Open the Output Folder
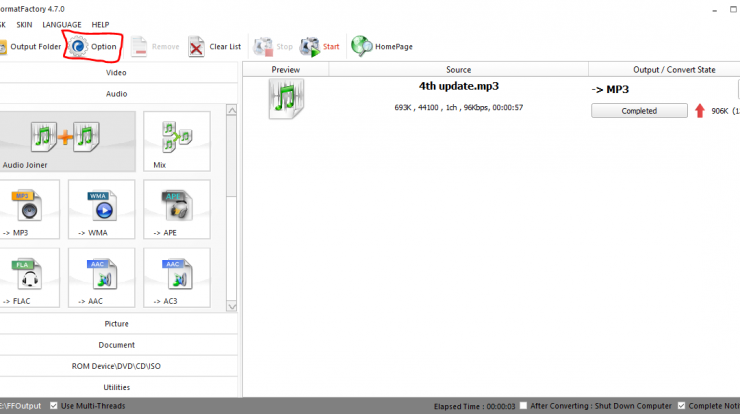Screen dimensions: 740x414 click(x=31, y=47)
